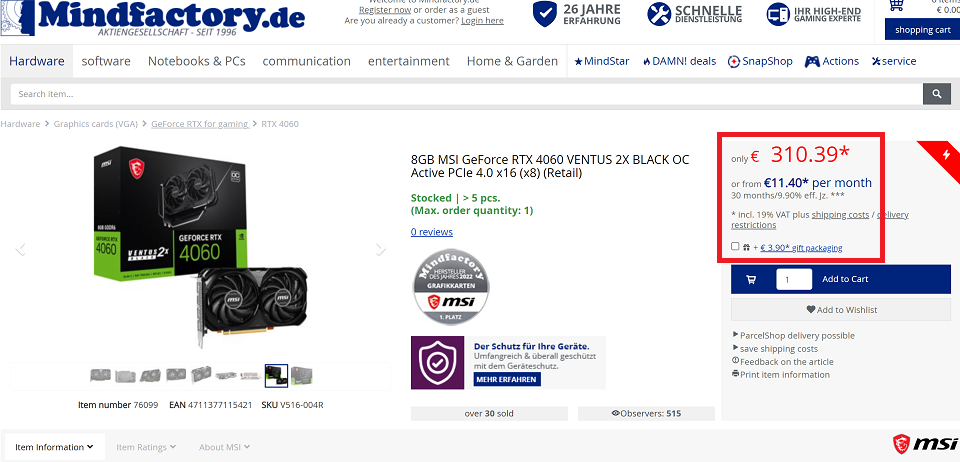Click the Hardware breadcrumb
This screenshot has height=462, width=960.
[20, 124]
